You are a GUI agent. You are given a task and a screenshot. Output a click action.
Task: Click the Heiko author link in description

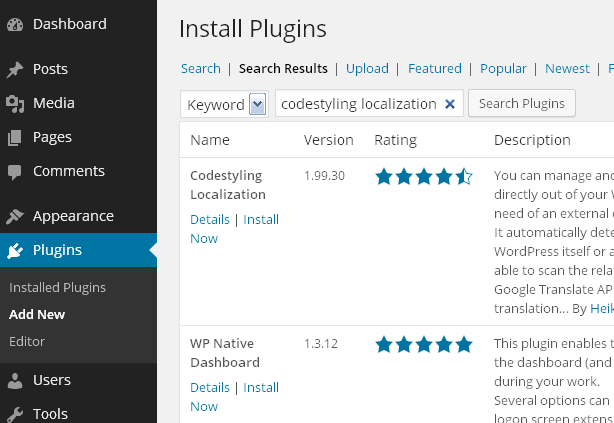pyautogui.click(x=602, y=308)
